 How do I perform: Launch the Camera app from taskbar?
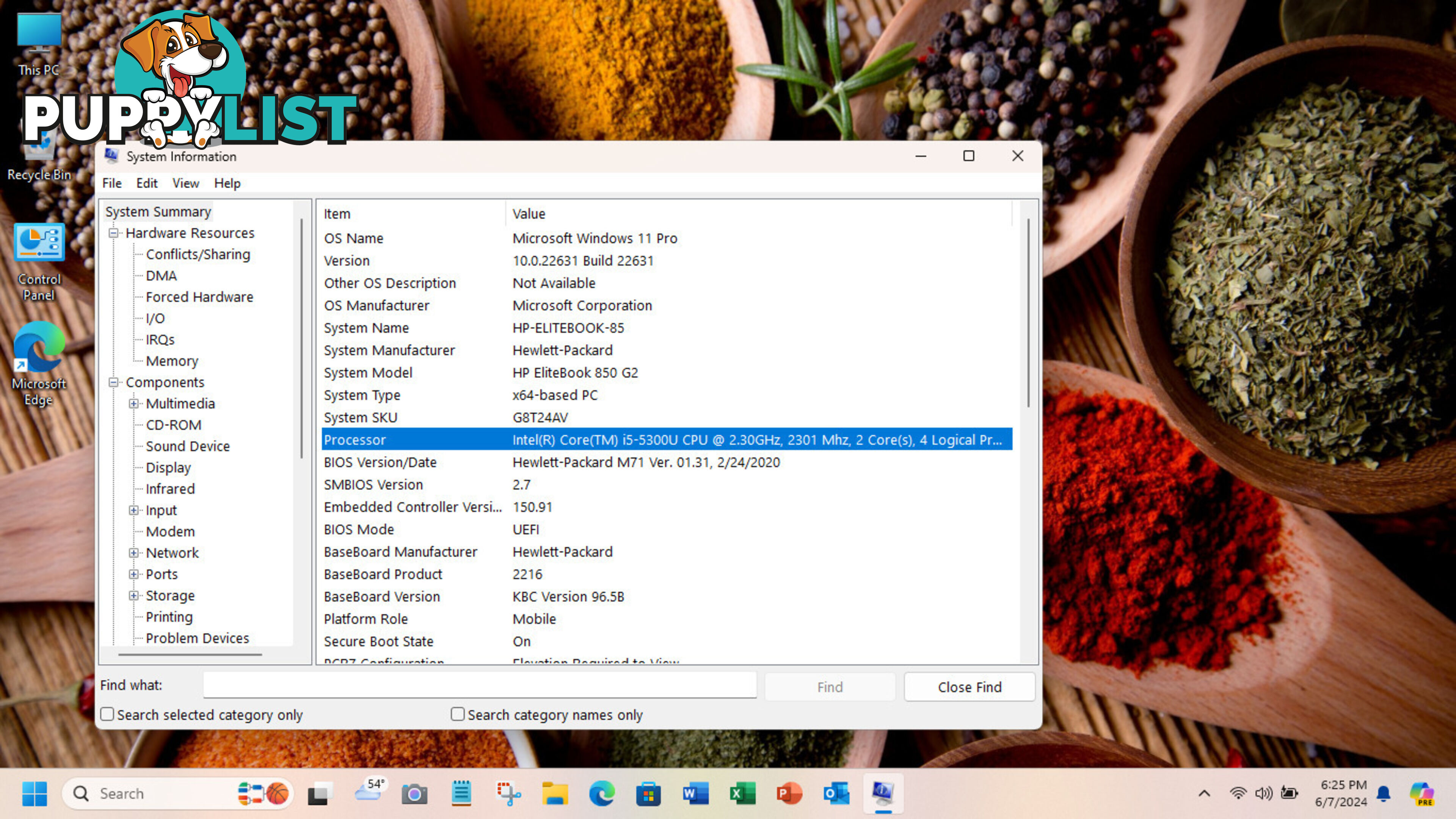coord(414,794)
